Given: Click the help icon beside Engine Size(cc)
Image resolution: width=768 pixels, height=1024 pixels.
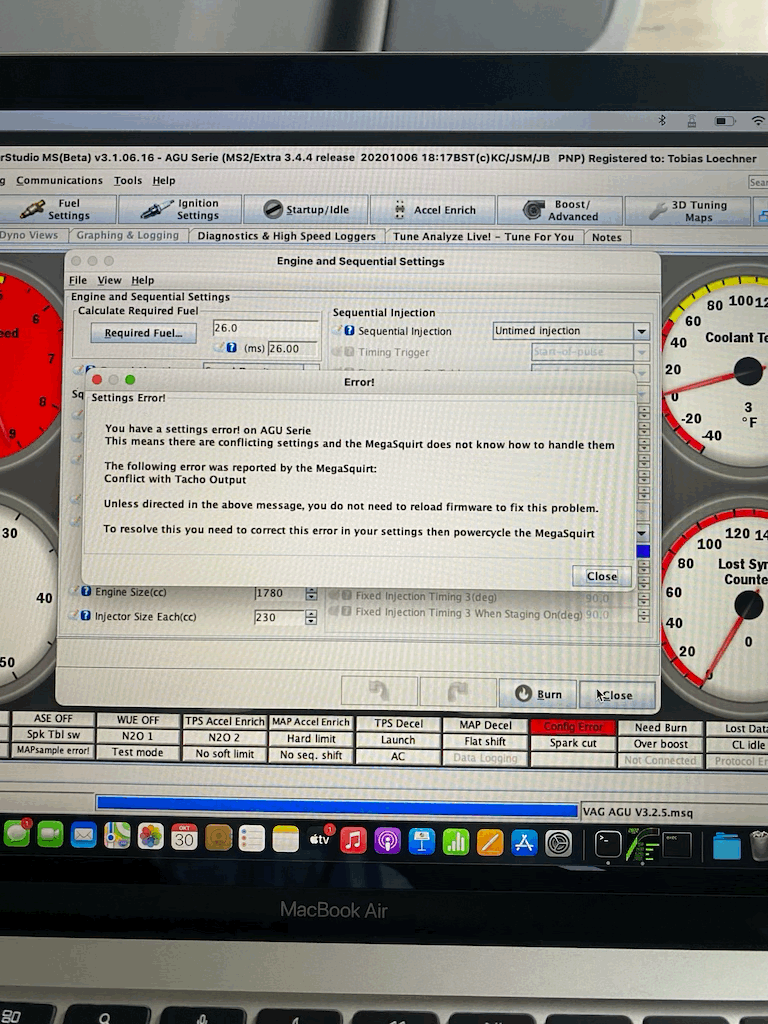Looking at the screenshot, I should [86, 592].
